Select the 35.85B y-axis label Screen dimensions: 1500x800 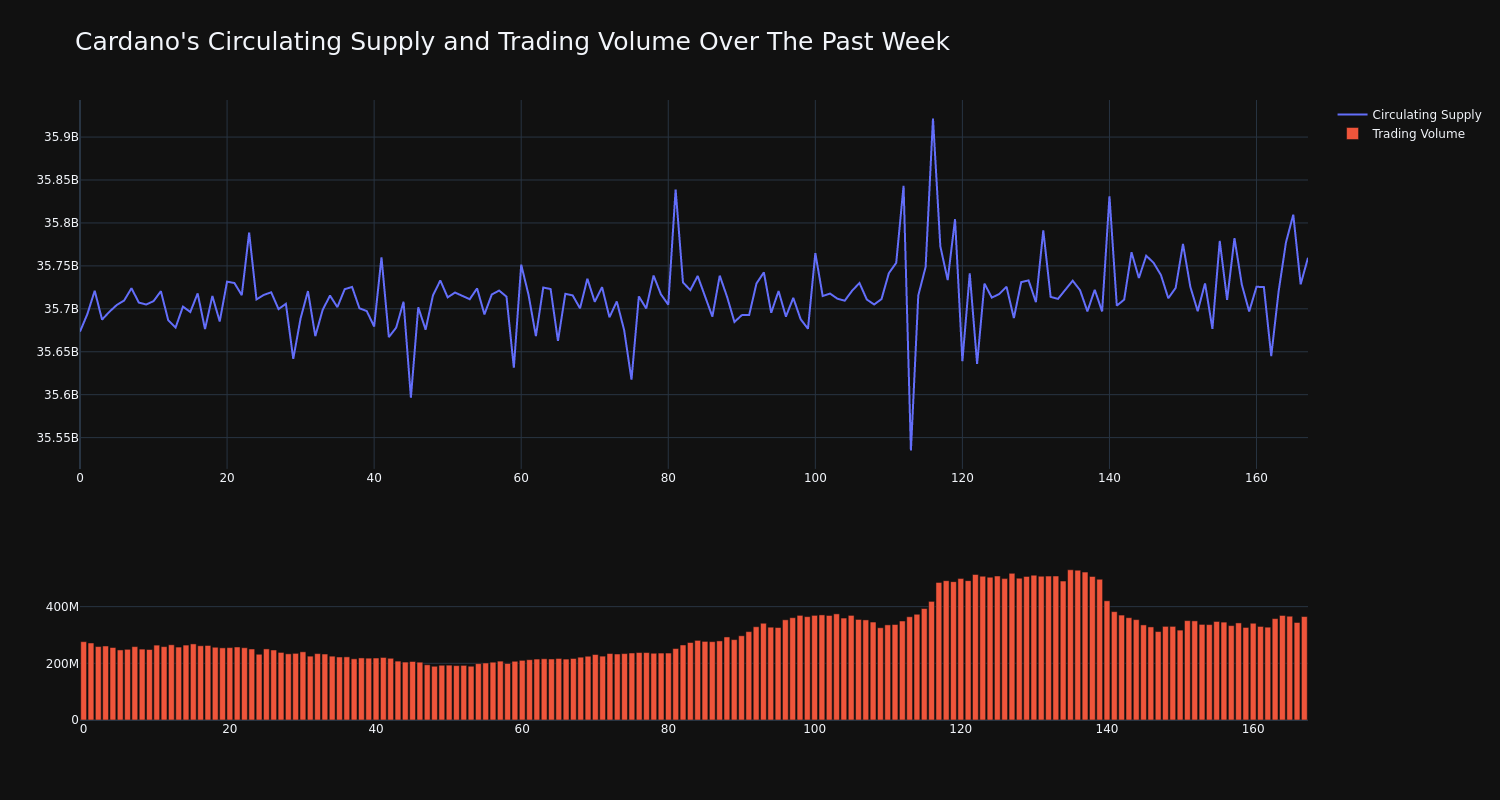[57, 180]
